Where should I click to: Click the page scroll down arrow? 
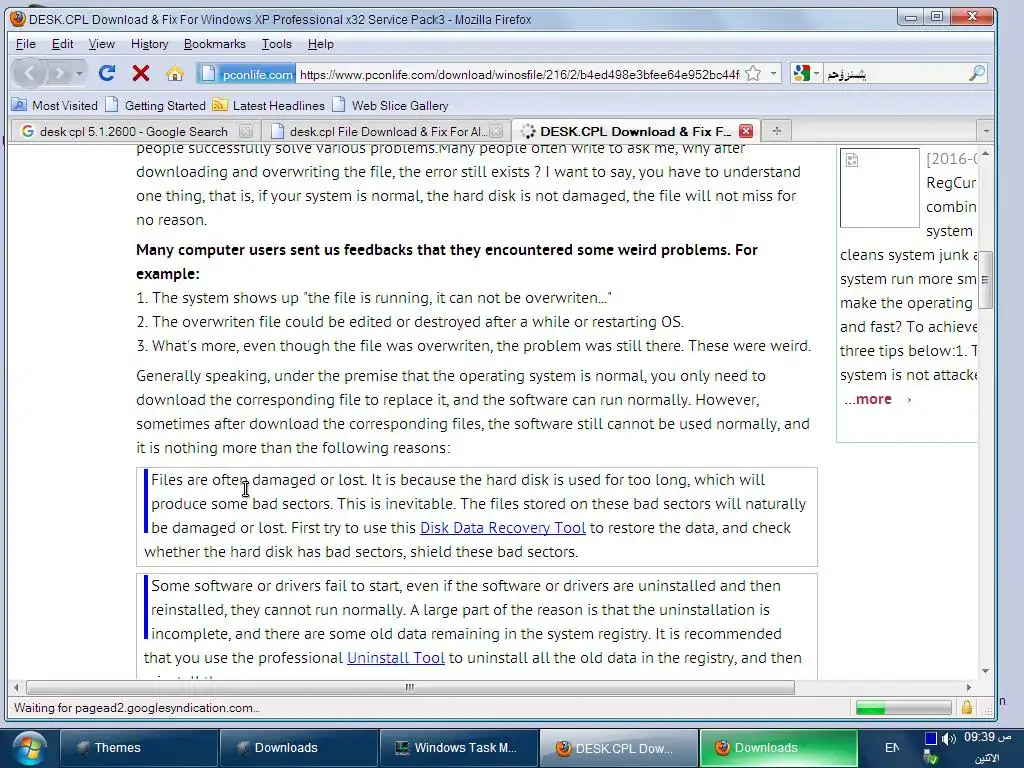pos(985,671)
